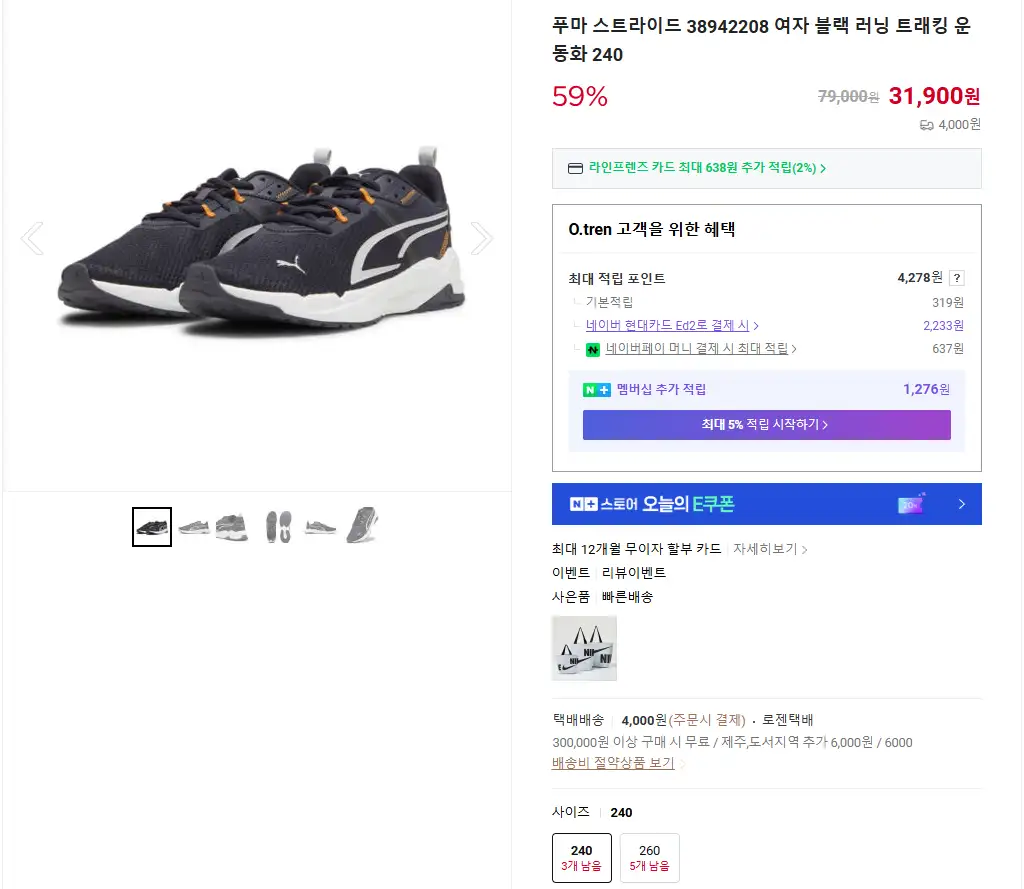Select the first shoe thumbnail

(152, 527)
